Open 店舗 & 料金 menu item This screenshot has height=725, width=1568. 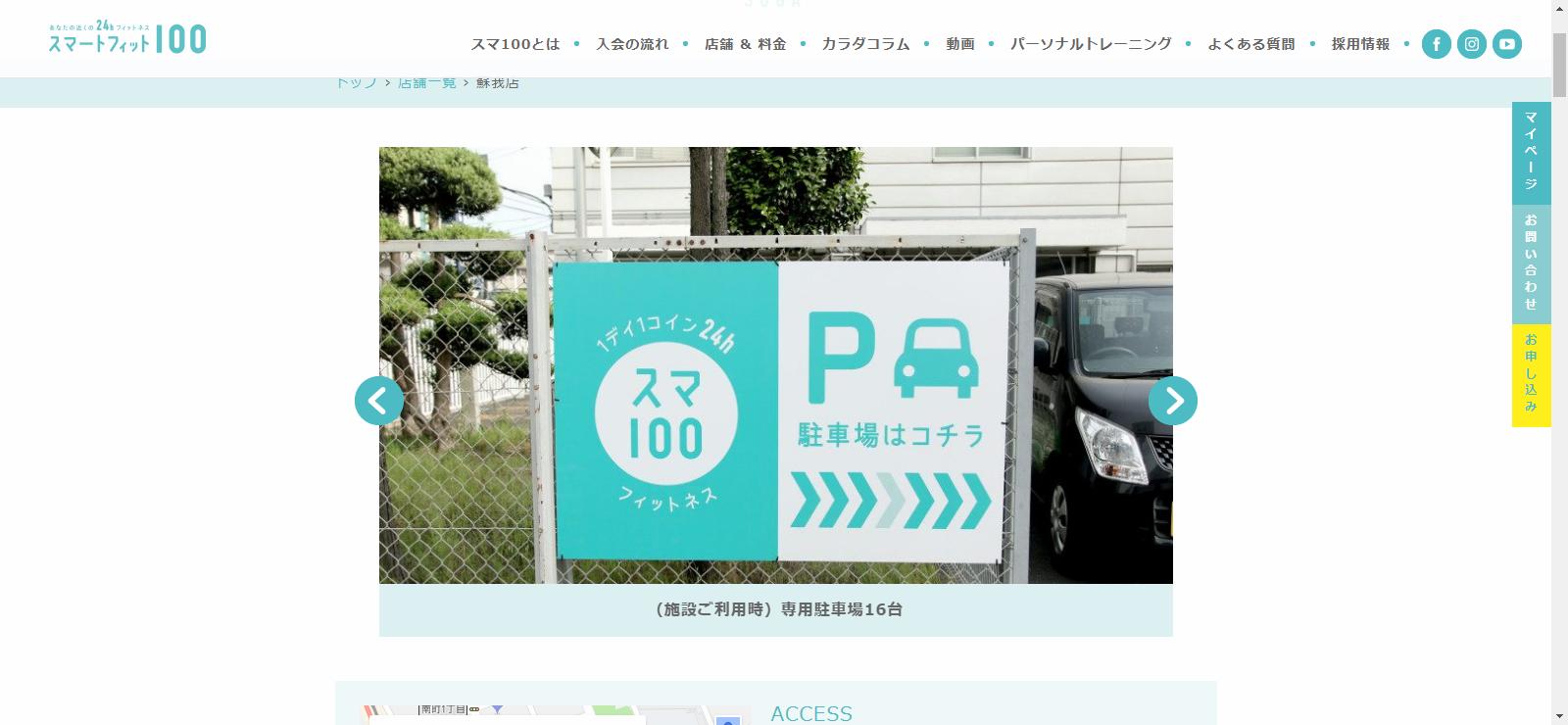[746, 44]
